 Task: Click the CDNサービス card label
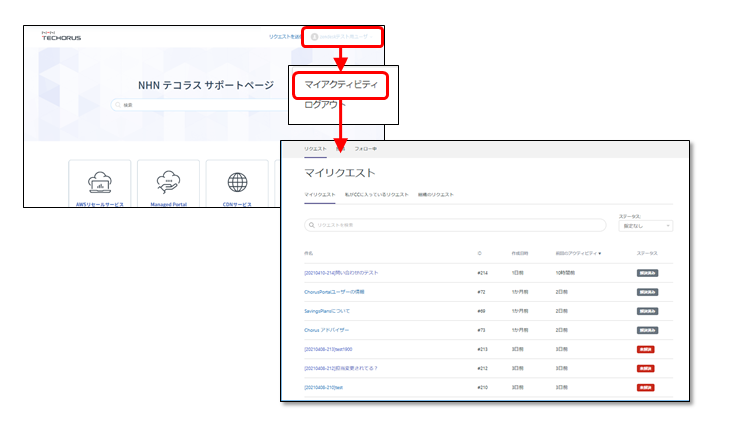pyautogui.click(x=237, y=204)
